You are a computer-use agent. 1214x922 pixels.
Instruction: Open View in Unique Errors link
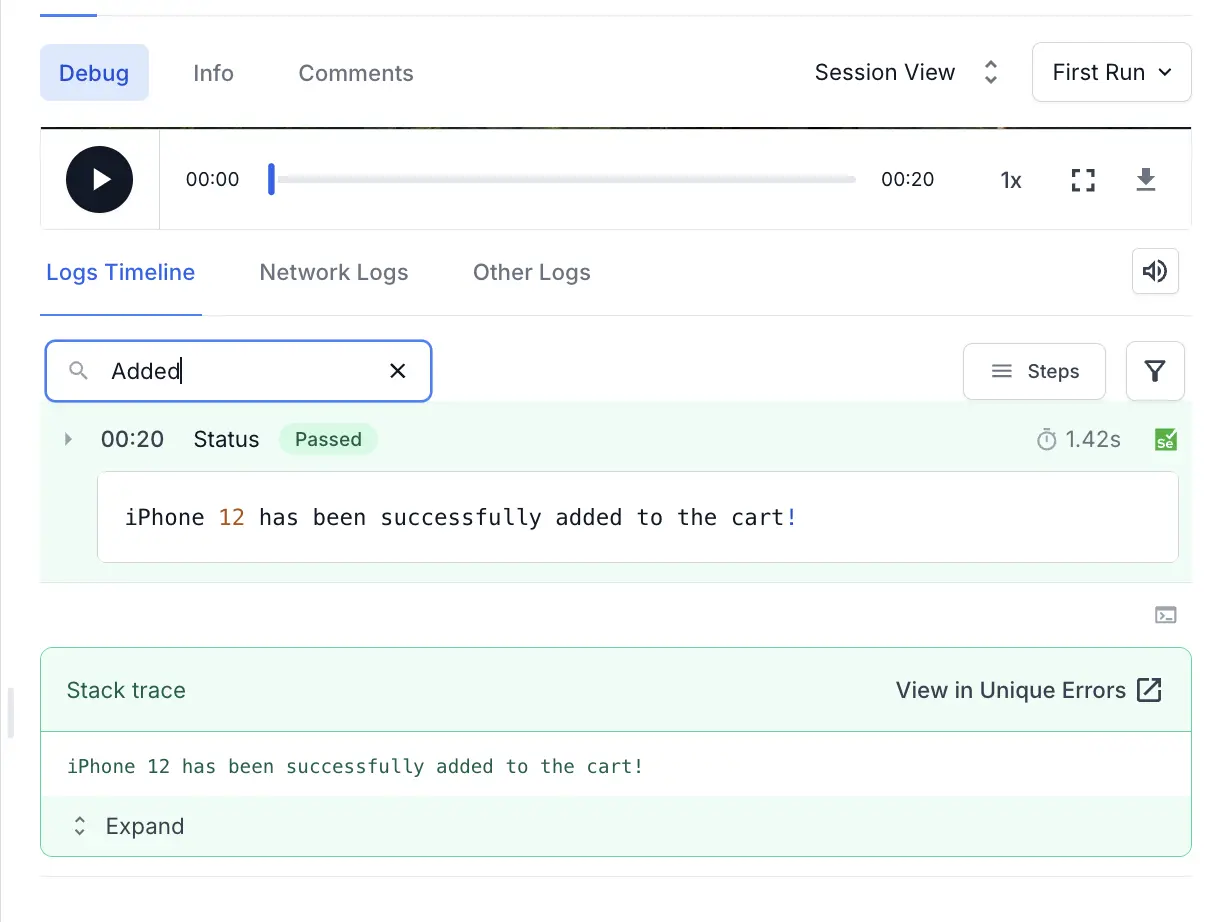(1028, 690)
